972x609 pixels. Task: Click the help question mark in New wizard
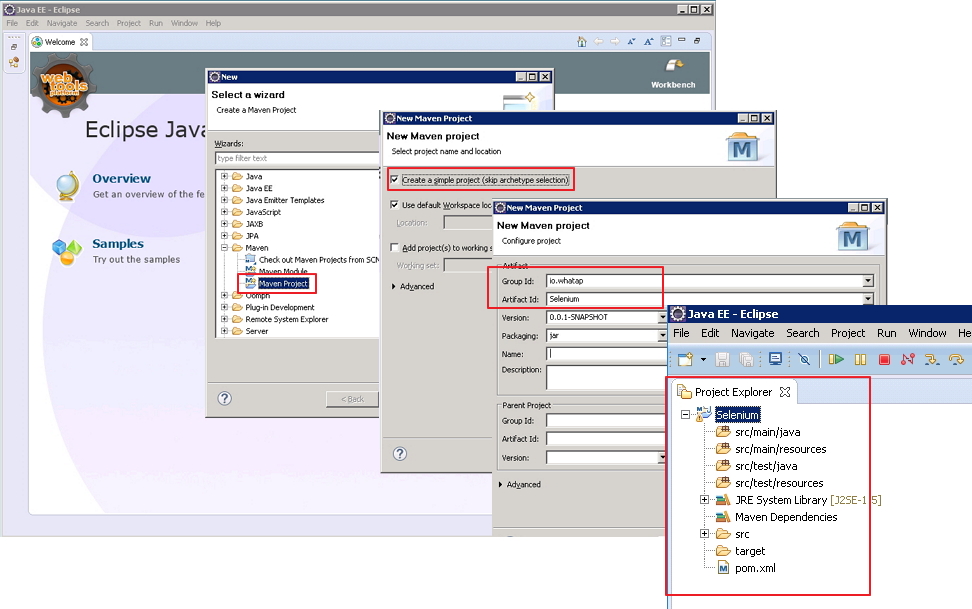tap(225, 398)
